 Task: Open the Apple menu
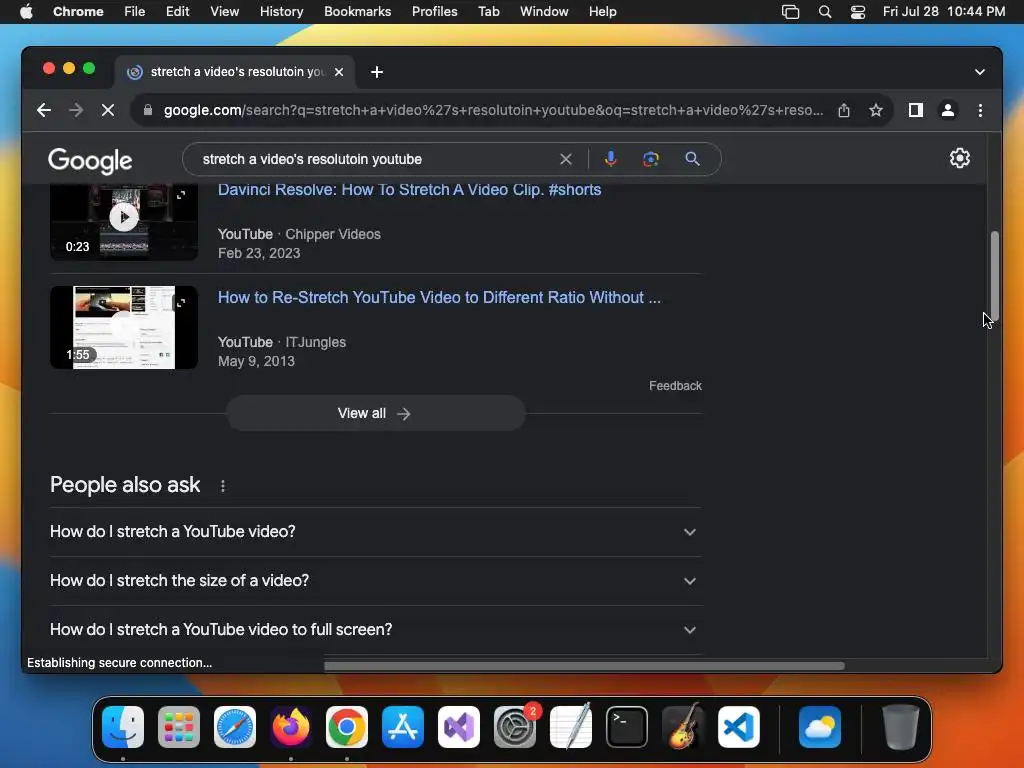click(x=26, y=12)
